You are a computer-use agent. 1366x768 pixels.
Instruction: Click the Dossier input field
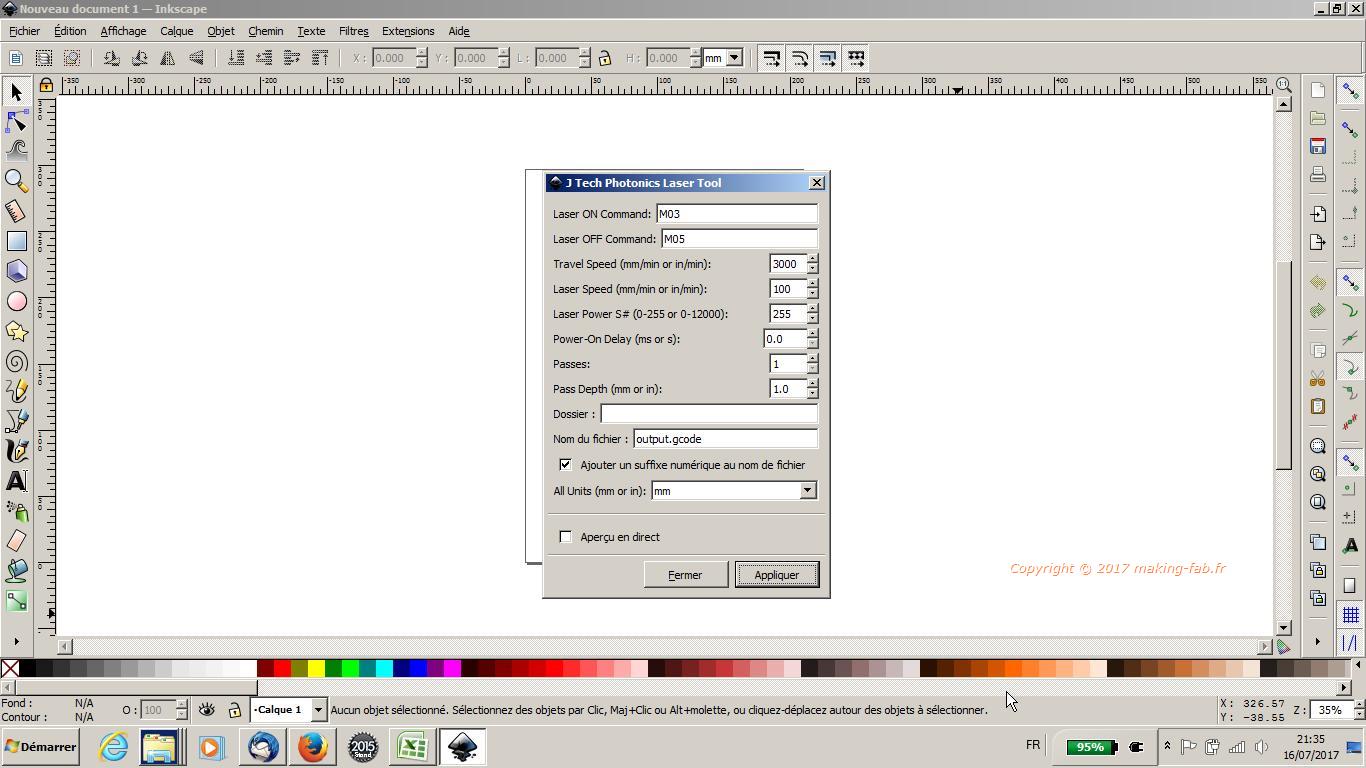(x=708, y=414)
